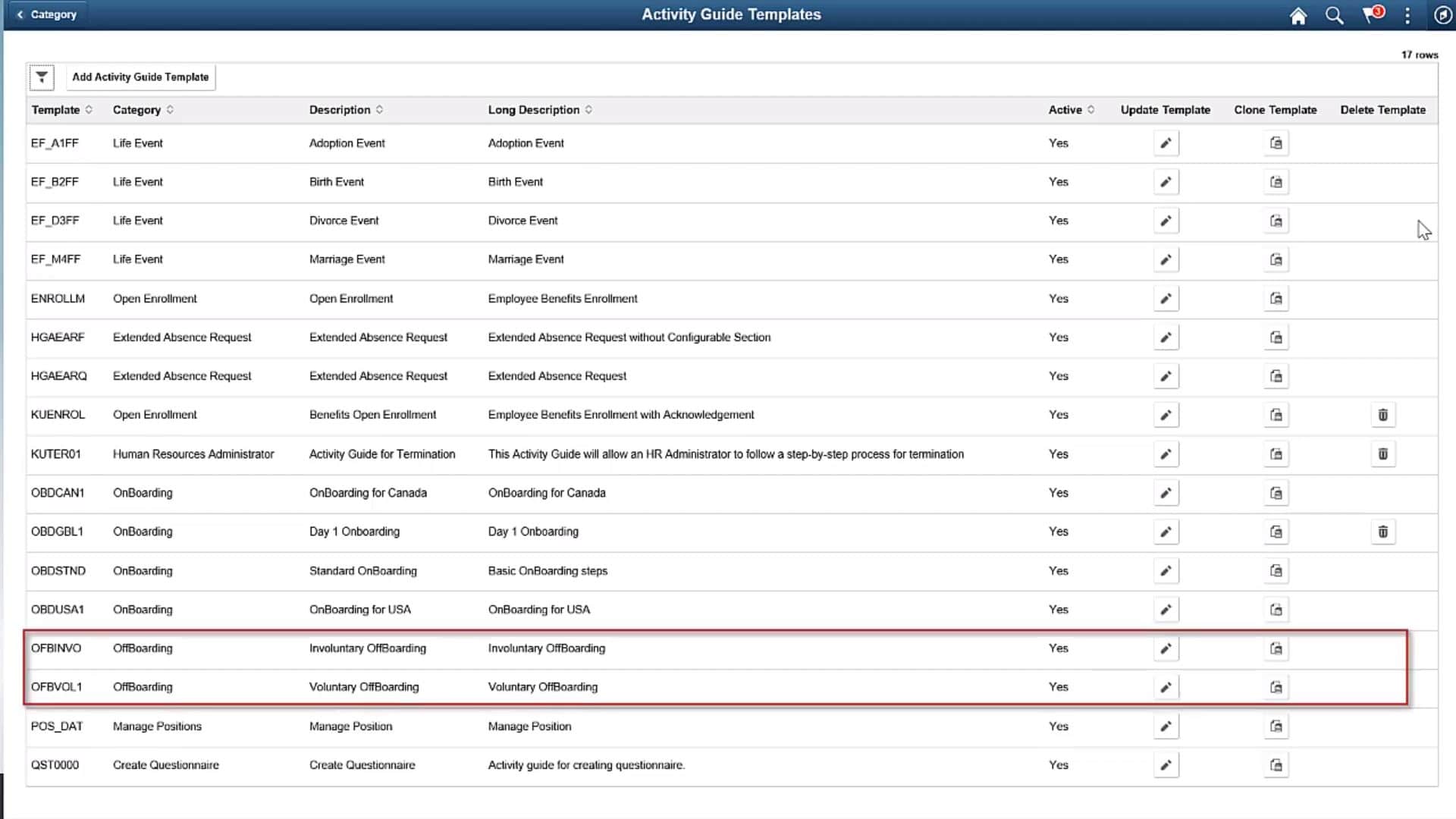
Task: Open the NavBar compass icon
Action: click(1444, 14)
